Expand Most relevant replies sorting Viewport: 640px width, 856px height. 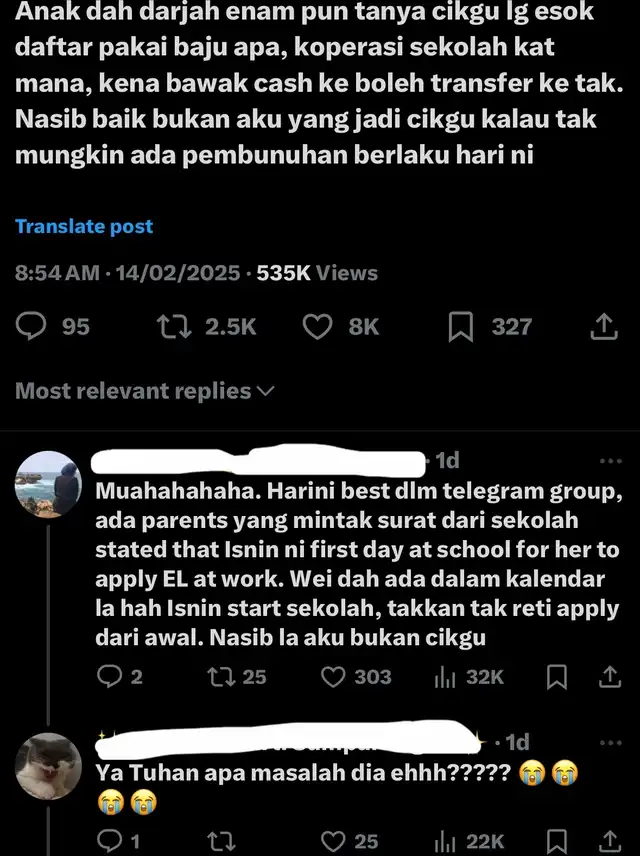145,391
